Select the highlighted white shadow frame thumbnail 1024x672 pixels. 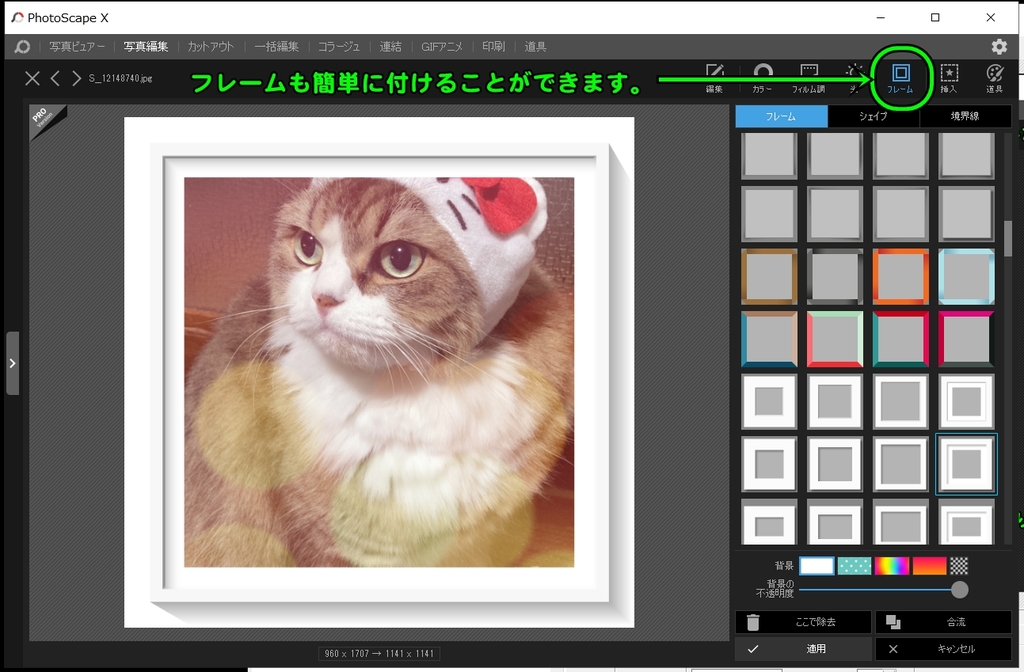[967, 464]
